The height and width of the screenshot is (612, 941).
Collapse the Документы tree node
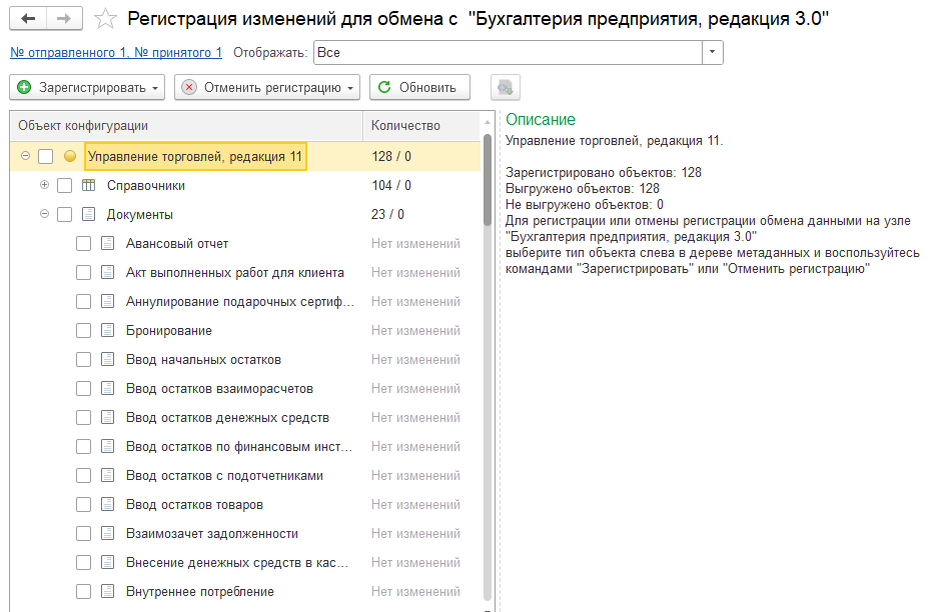tap(44, 214)
